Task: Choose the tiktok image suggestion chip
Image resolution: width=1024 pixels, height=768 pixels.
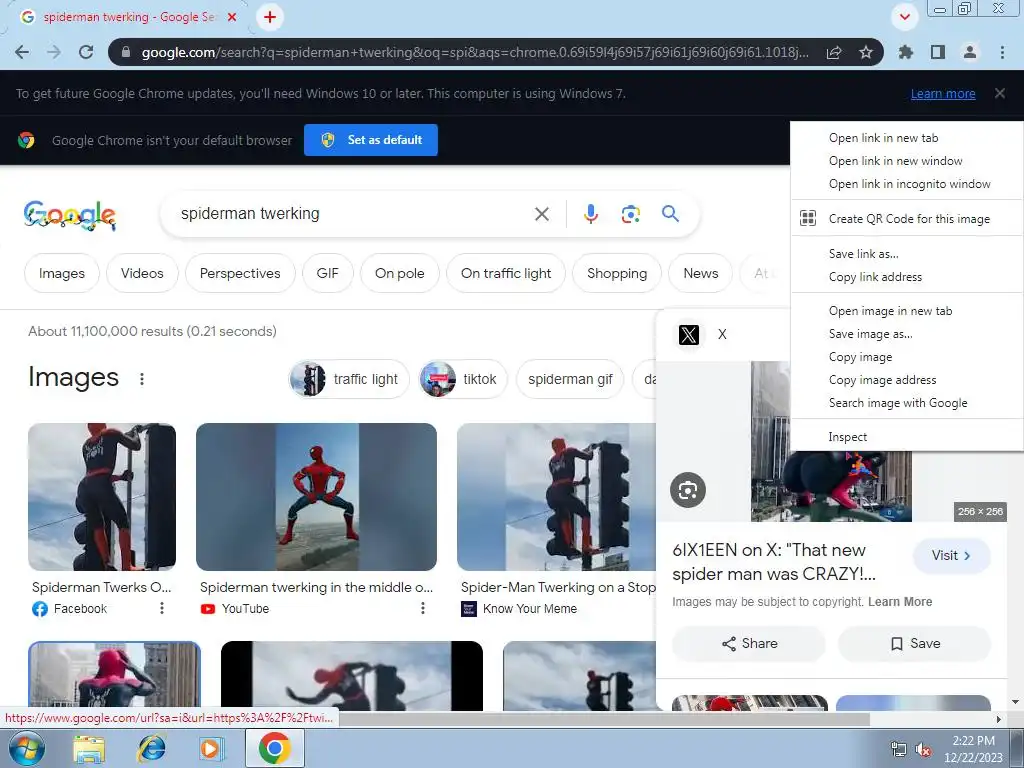Action: pos(462,379)
